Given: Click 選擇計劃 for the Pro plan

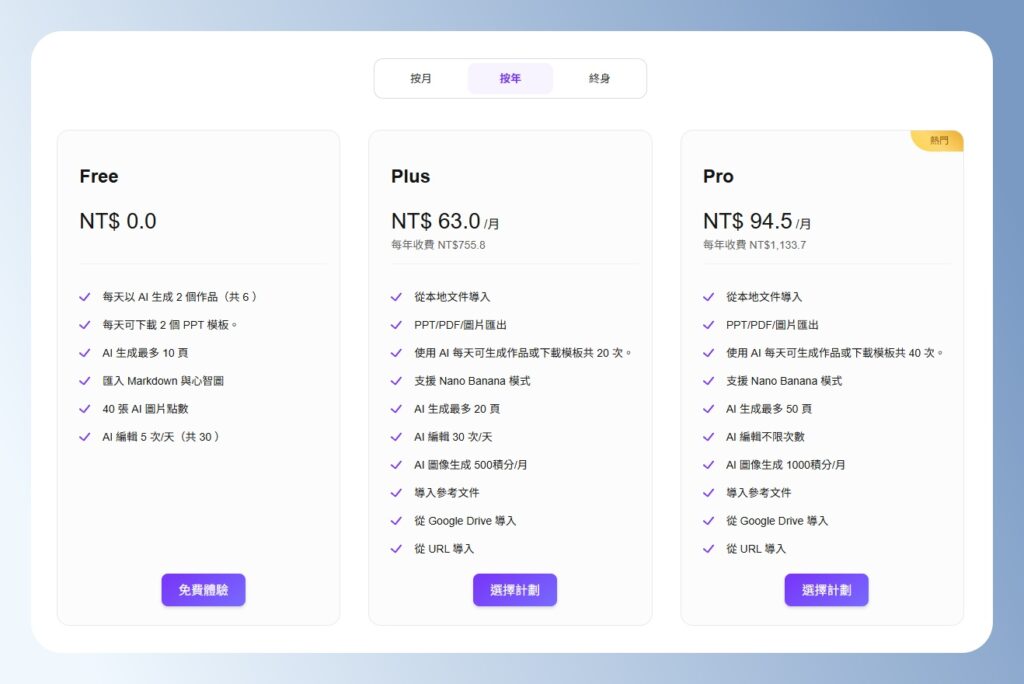Looking at the screenshot, I should pyautogui.click(x=826, y=589).
